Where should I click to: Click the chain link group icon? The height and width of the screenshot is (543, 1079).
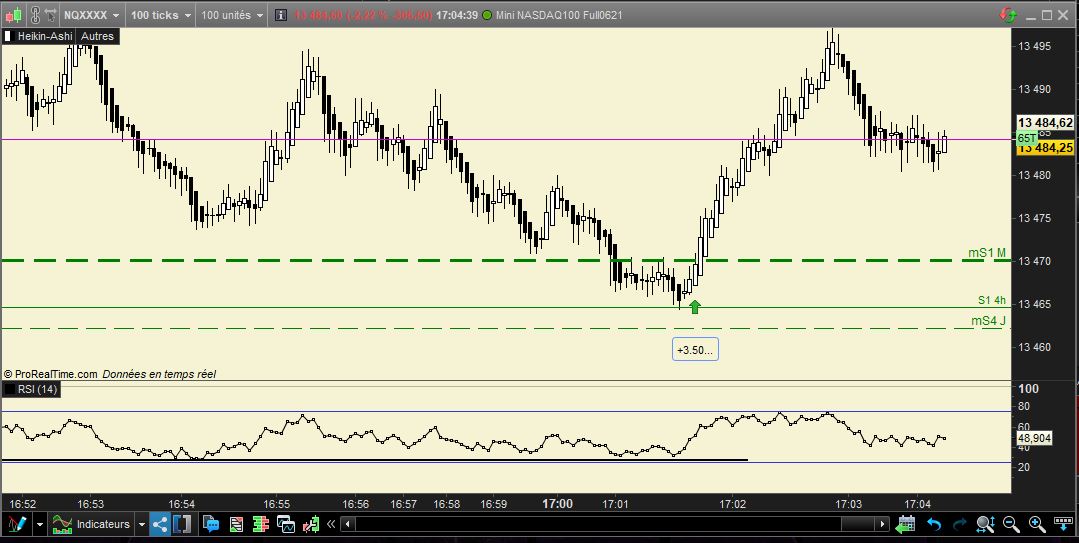pyautogui.click(x=36, y=14)
